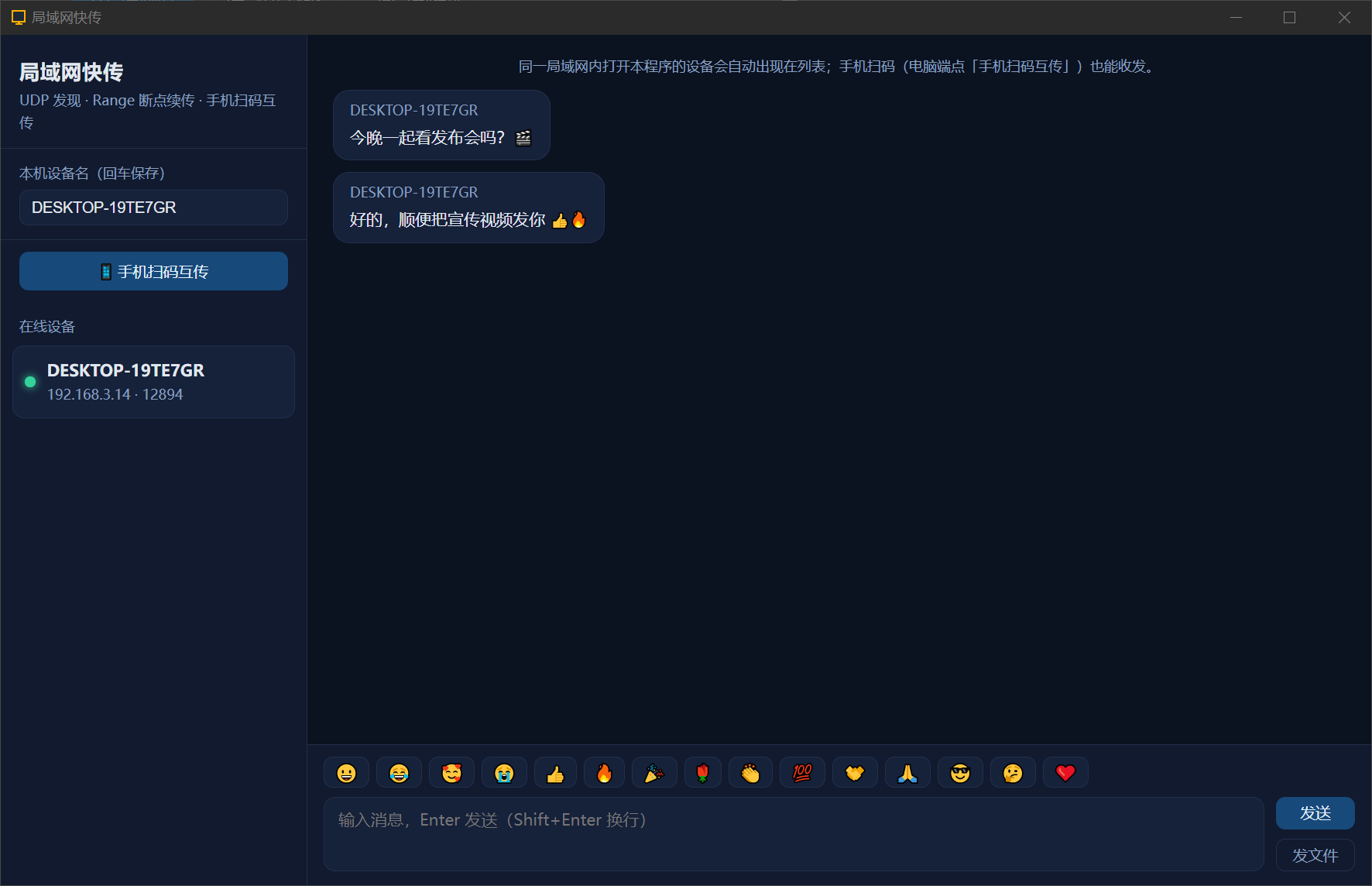Insert fire emoji from emoji bar

pyautogui.click(x=604, y=772)
